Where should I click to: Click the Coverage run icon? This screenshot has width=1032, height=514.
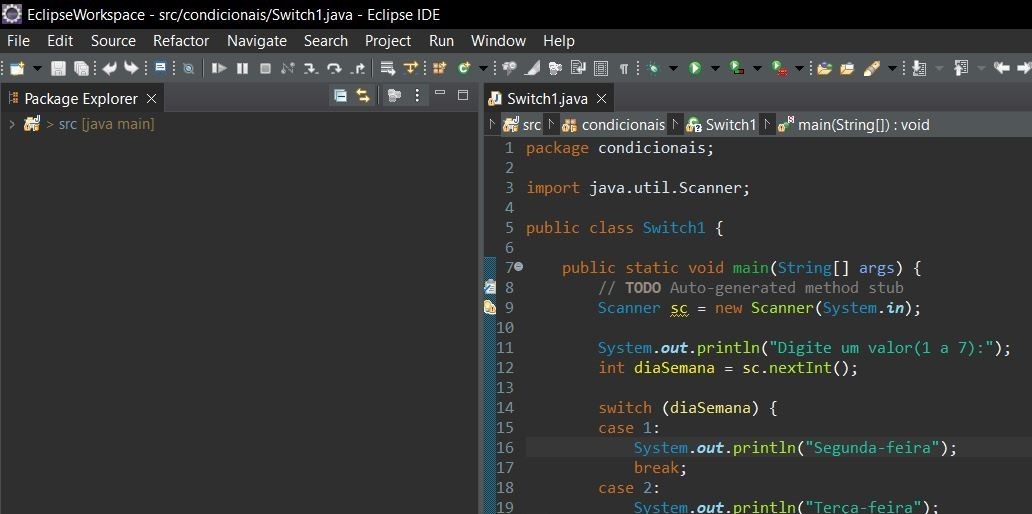point(737,68)
